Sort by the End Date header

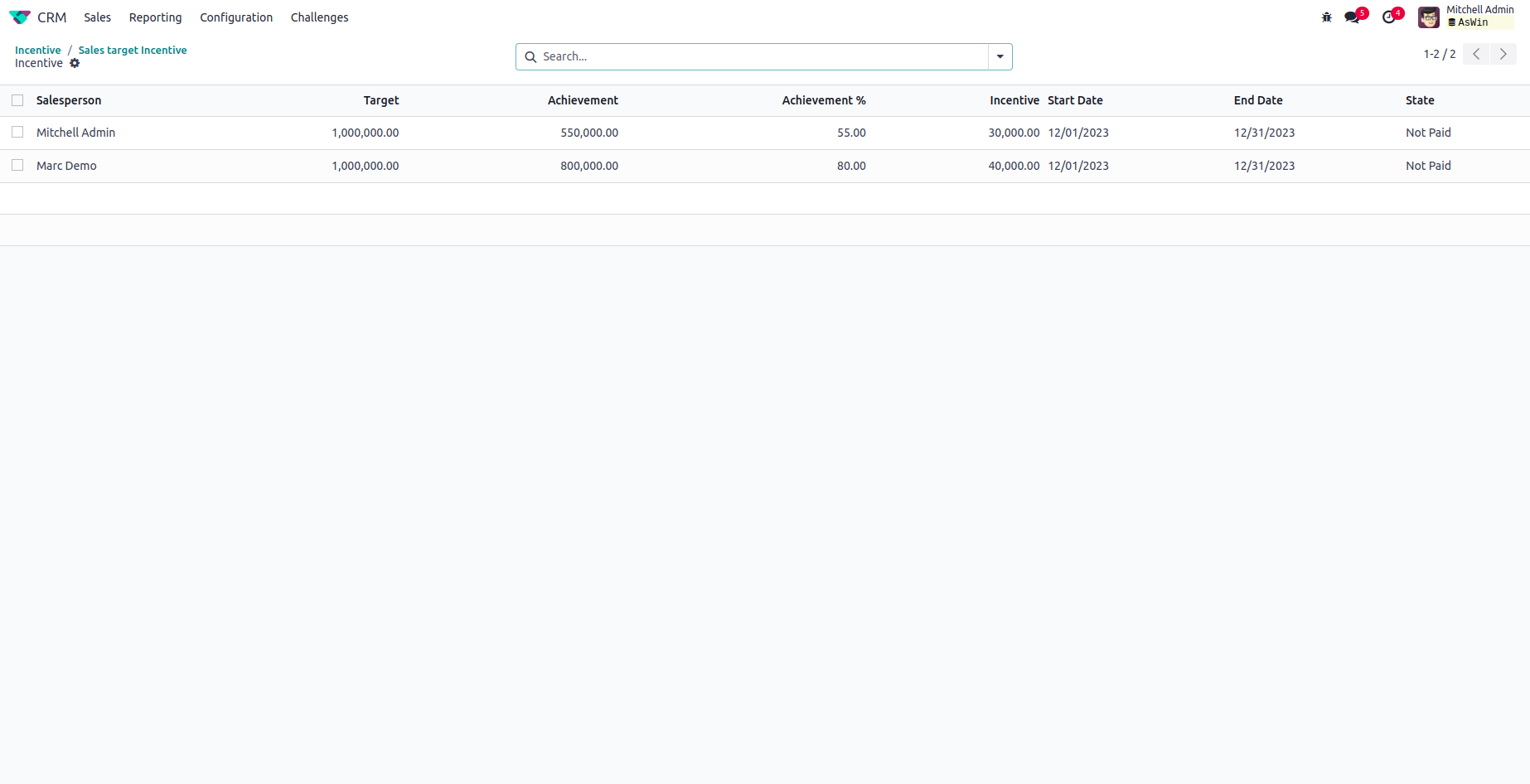1258,100
